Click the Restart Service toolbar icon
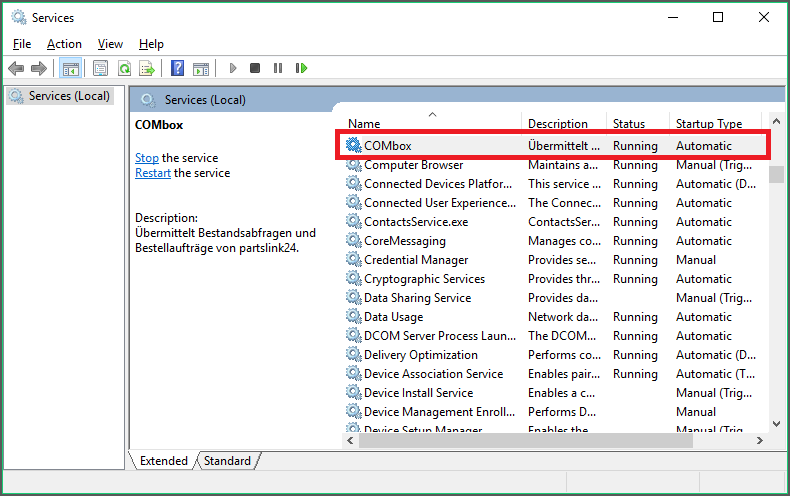 pyautogui.click(x=301, y=68)
